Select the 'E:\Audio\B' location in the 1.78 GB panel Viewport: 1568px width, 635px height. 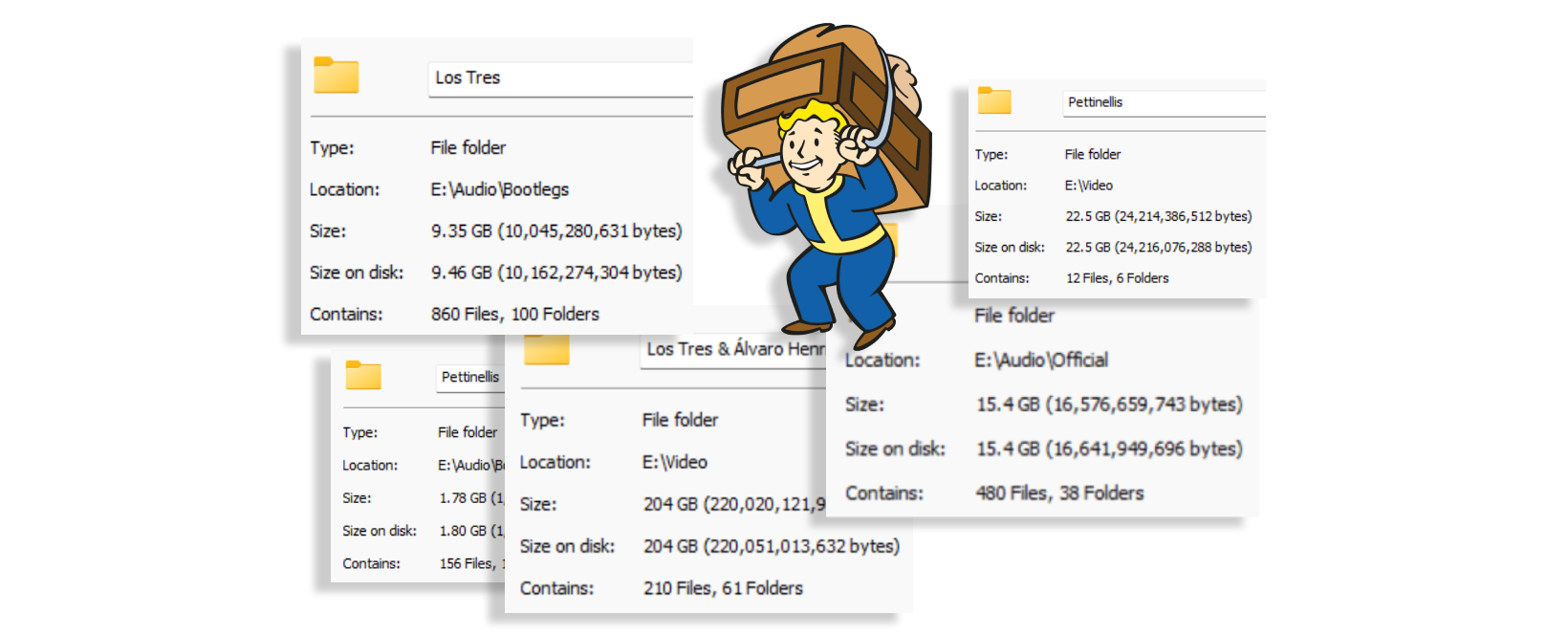point(471,465)
